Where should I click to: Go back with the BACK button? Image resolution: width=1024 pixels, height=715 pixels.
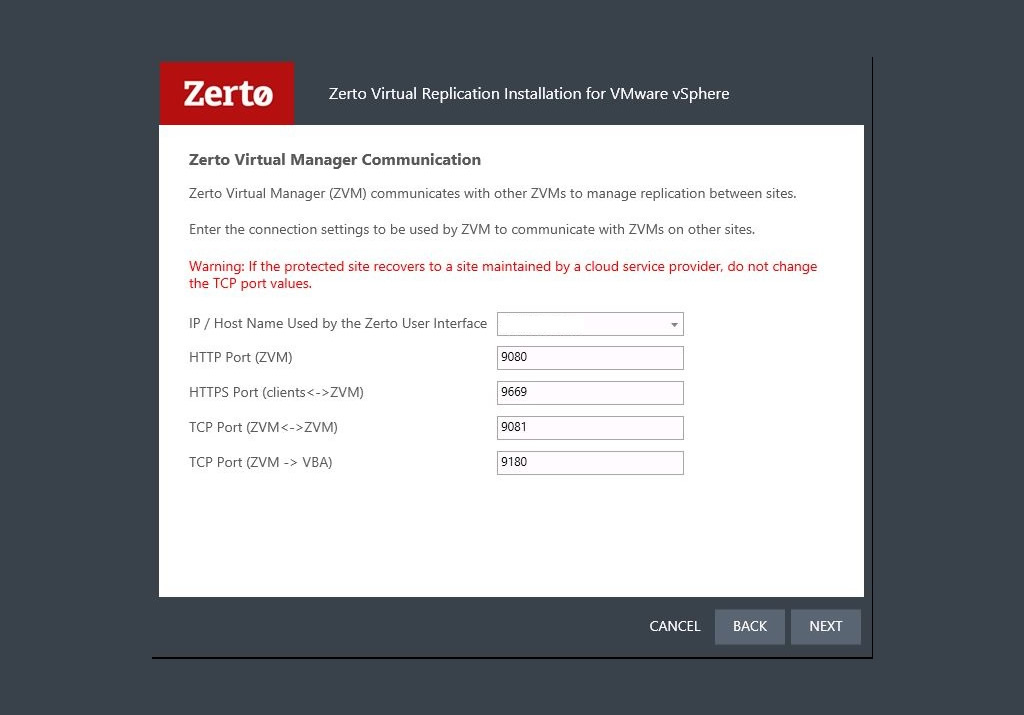(750, 627)
